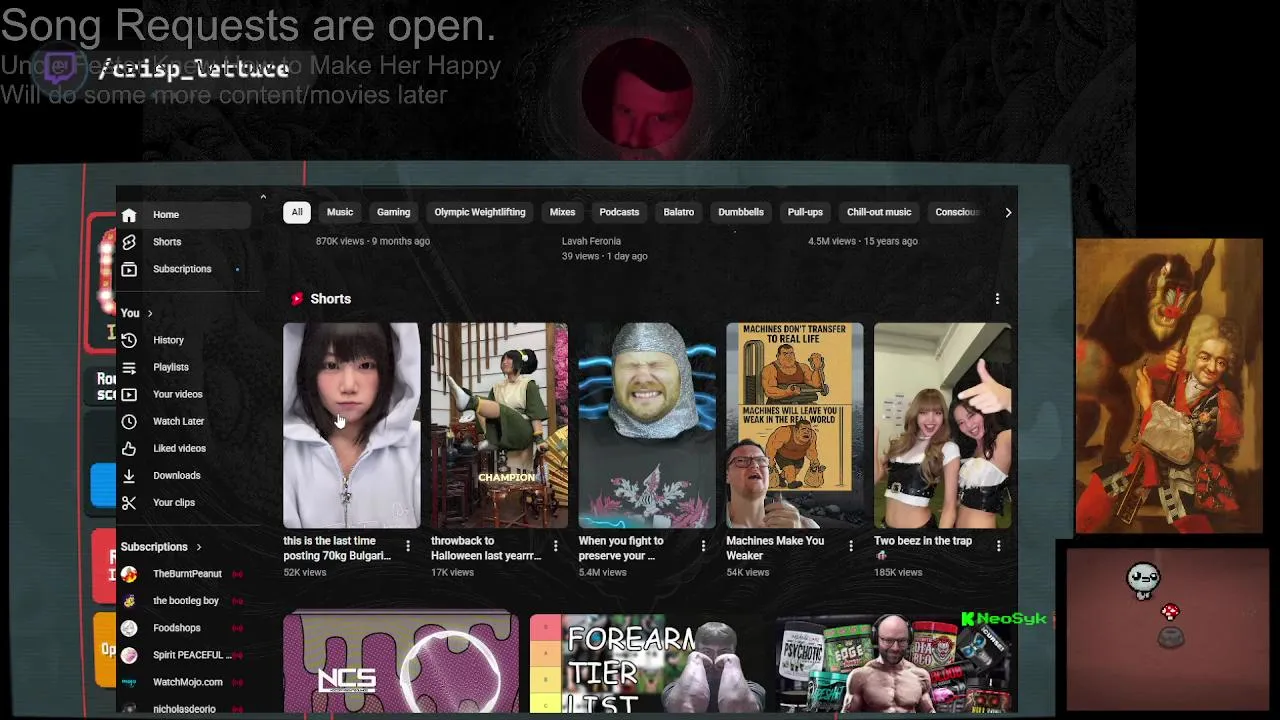
Task: Click the '52K views' text
Action: tap(305, 572)
